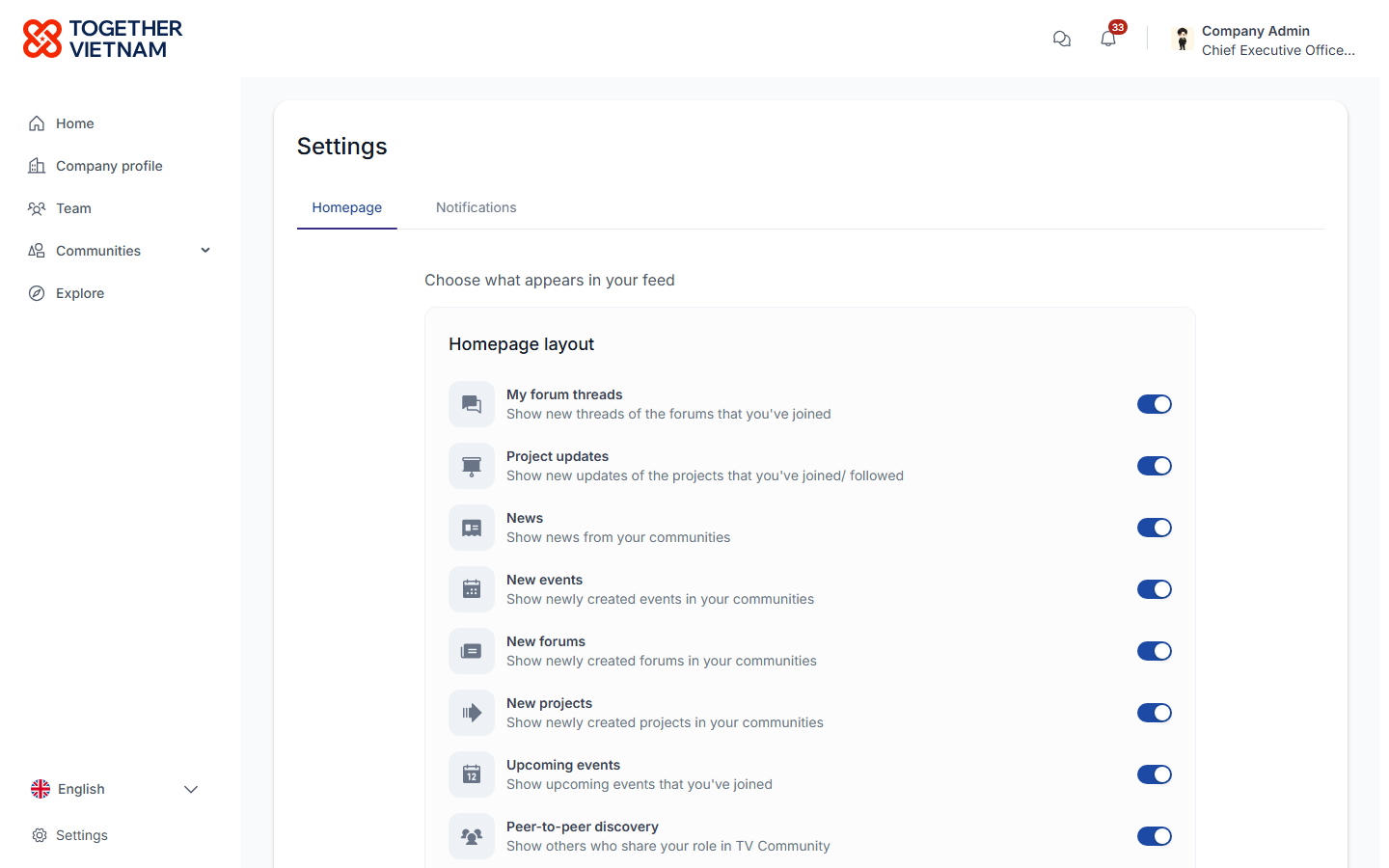The image size is (1389, 868).
Task: Toggle New forums switch
Action: click(x=1155, y=651)
